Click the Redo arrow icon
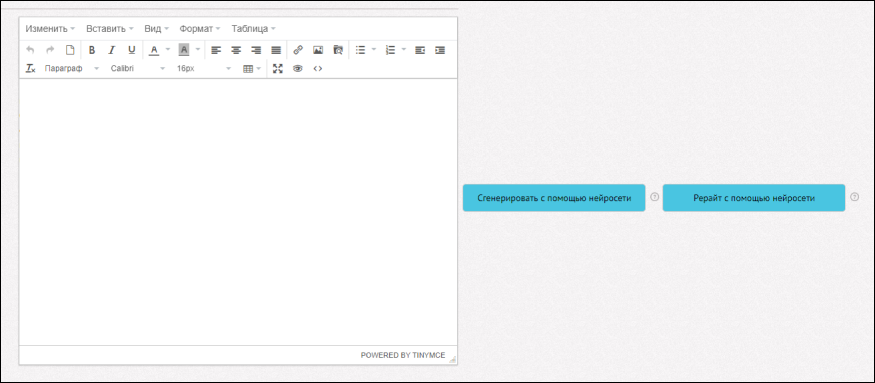 pos(50,50)
